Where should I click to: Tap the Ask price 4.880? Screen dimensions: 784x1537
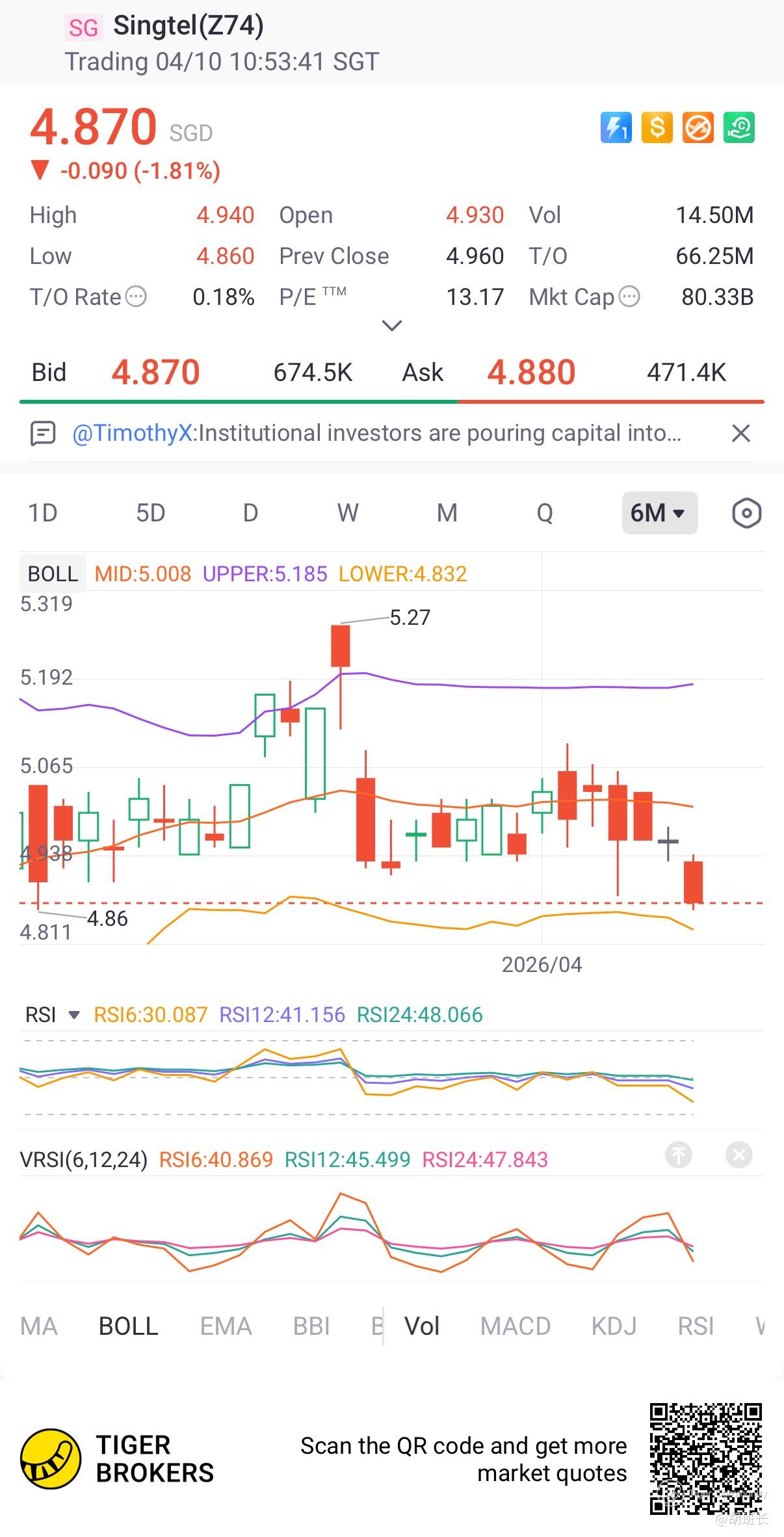click(531, 372)
